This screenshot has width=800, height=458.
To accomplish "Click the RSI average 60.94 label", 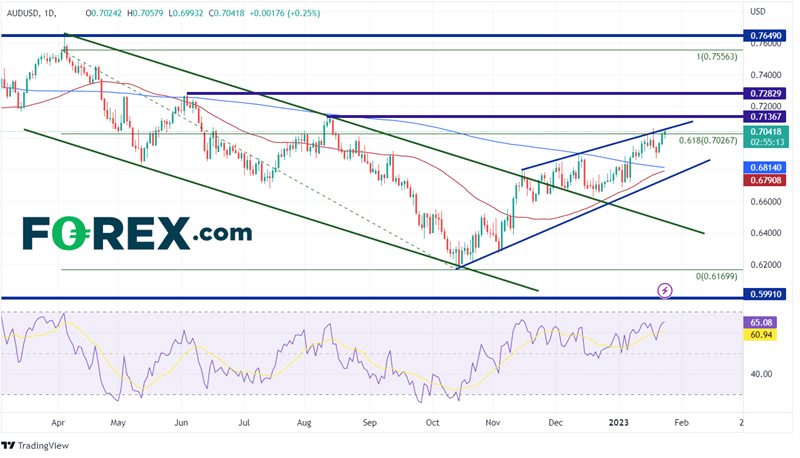I will [x=760, y=335].
